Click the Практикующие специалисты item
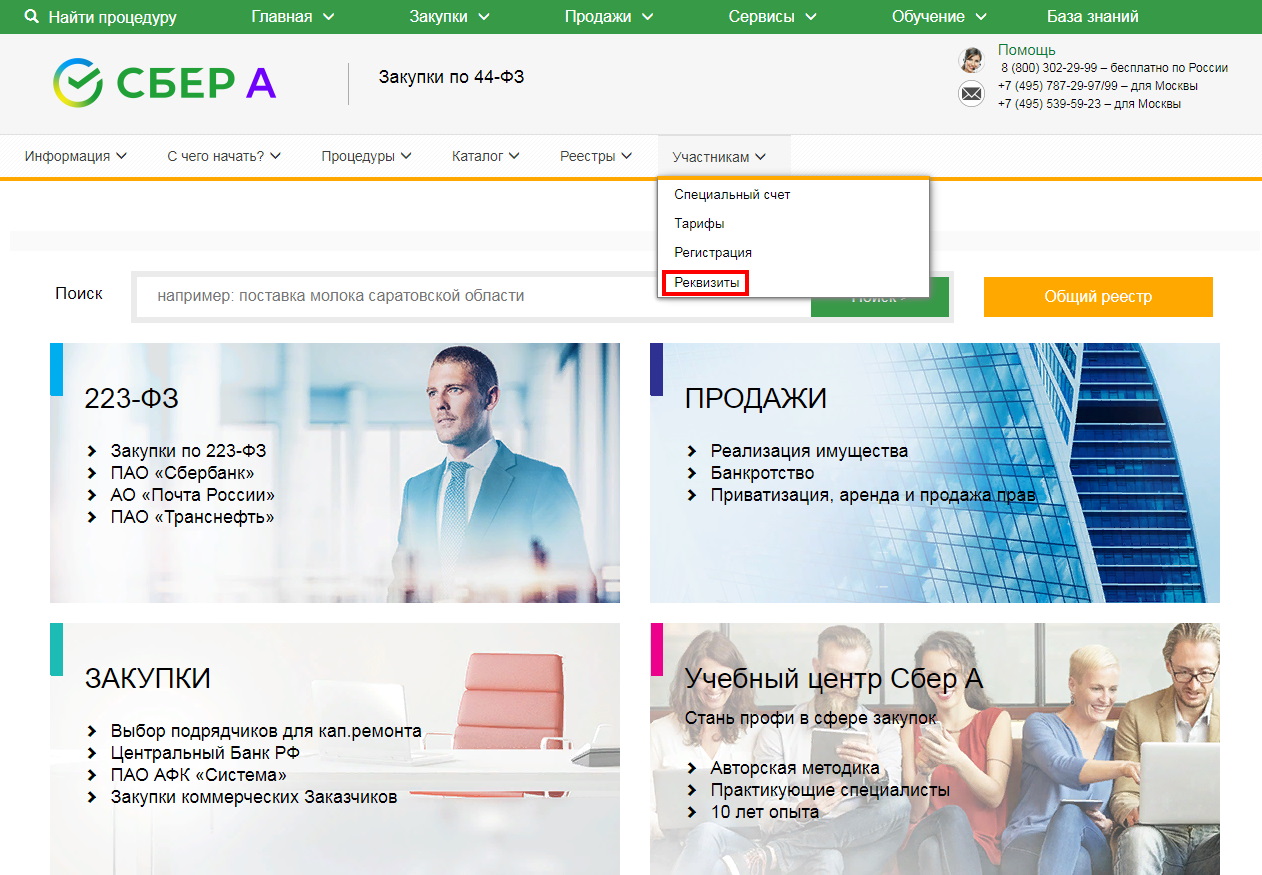This screenshot has width=1262, height=875. (830, 790)
